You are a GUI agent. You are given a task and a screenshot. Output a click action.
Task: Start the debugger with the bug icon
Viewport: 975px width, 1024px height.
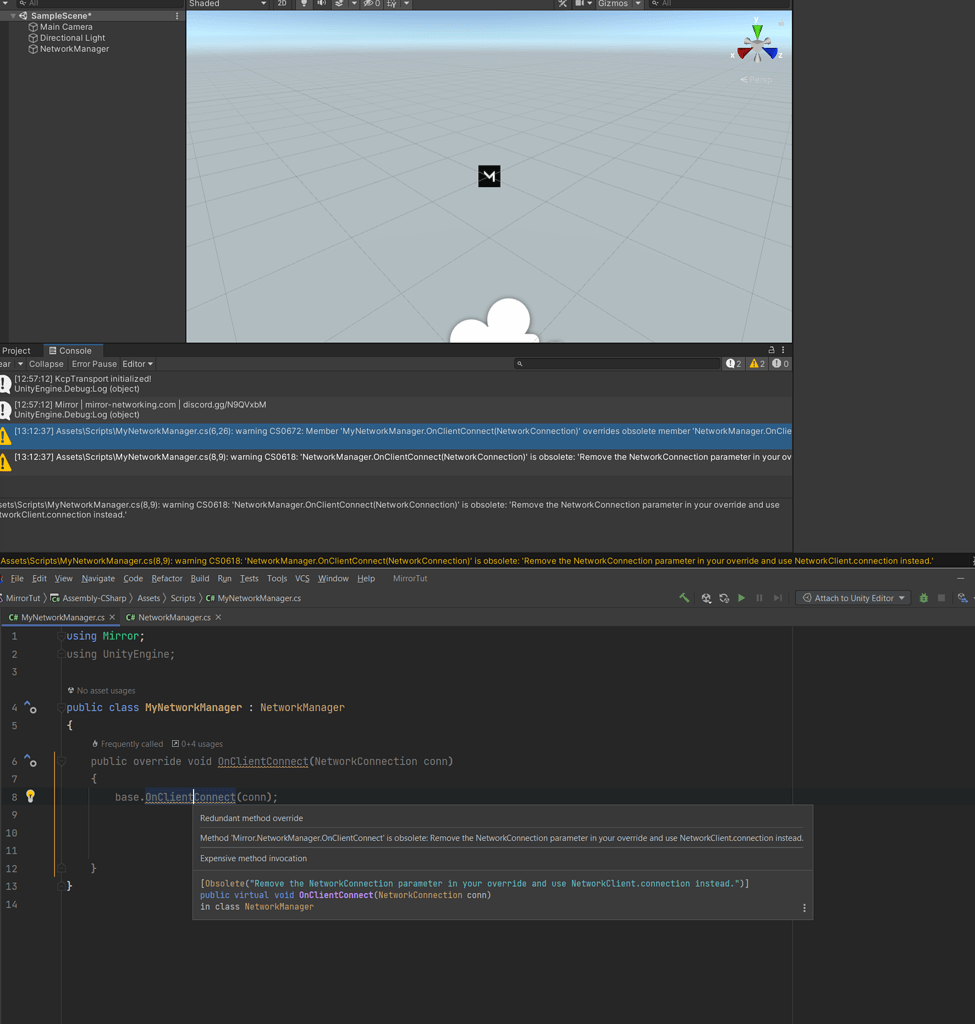[924, 598]
